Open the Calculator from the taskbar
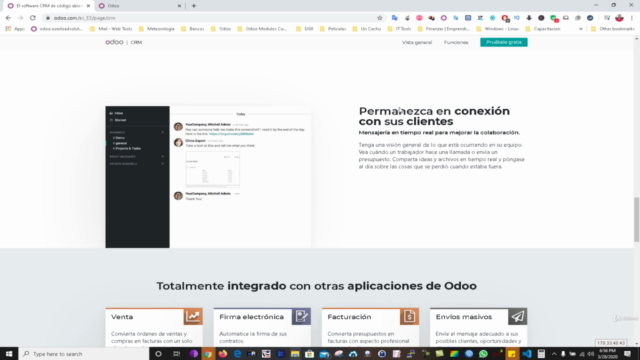This screenshot has height=360, width=640. pyautogui.click(x=541, y=354)
